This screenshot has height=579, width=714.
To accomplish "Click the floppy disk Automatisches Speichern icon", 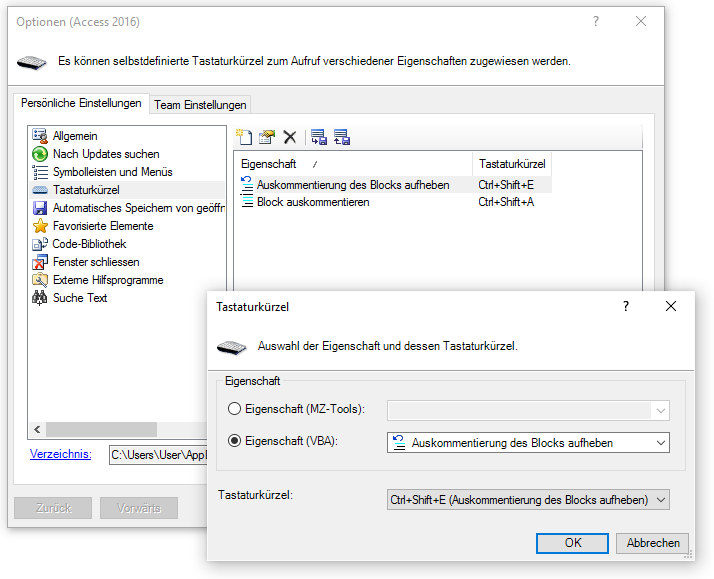I will point(40,208).
